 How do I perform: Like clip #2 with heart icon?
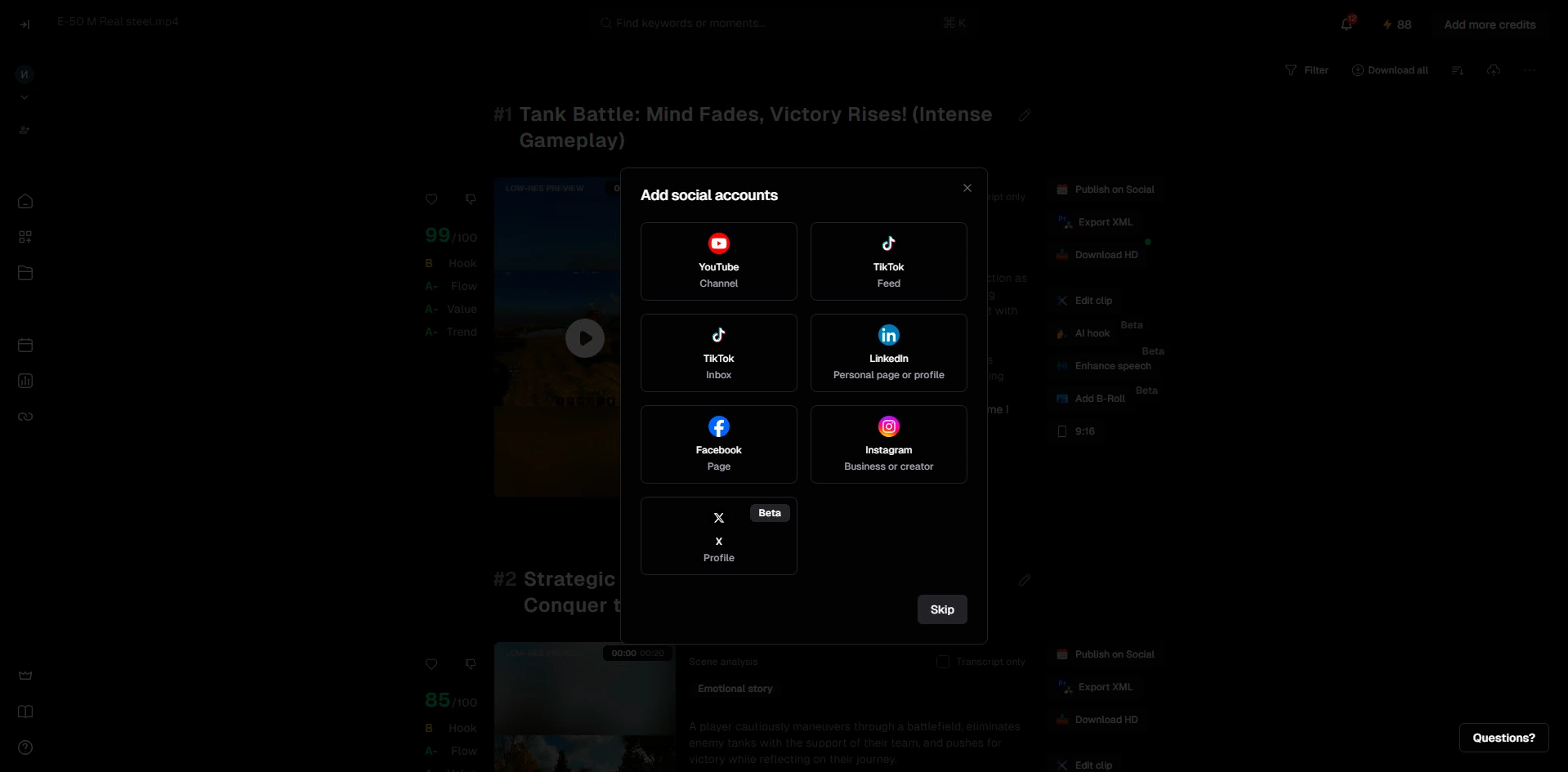[x=431, y=664]
